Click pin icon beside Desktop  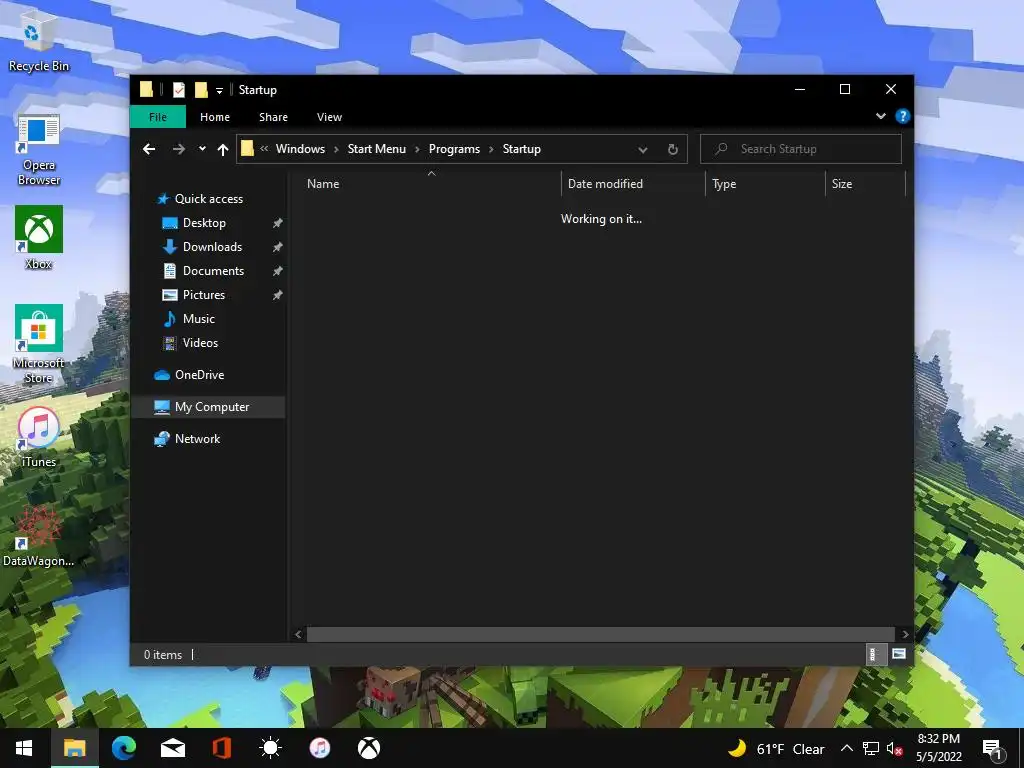tap(278, 223)
